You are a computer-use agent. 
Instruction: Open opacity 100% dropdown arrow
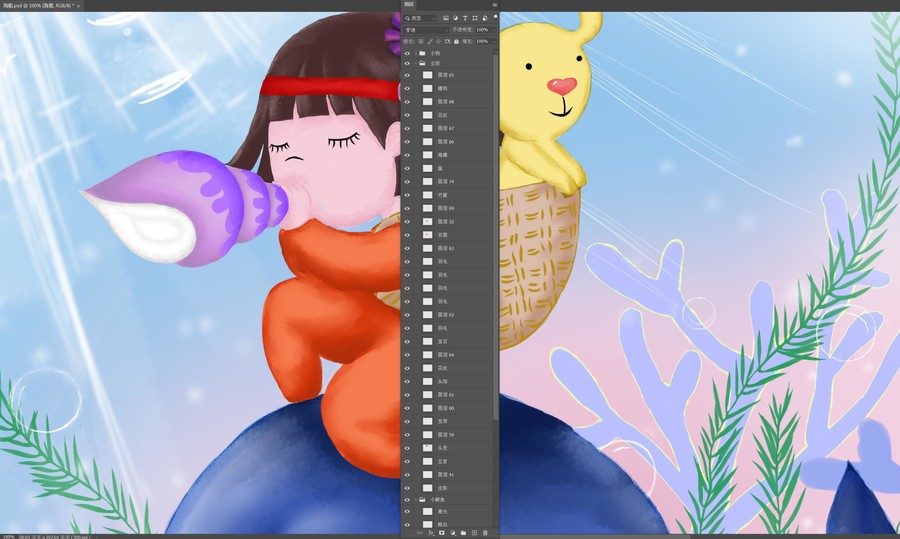(494, 30)
